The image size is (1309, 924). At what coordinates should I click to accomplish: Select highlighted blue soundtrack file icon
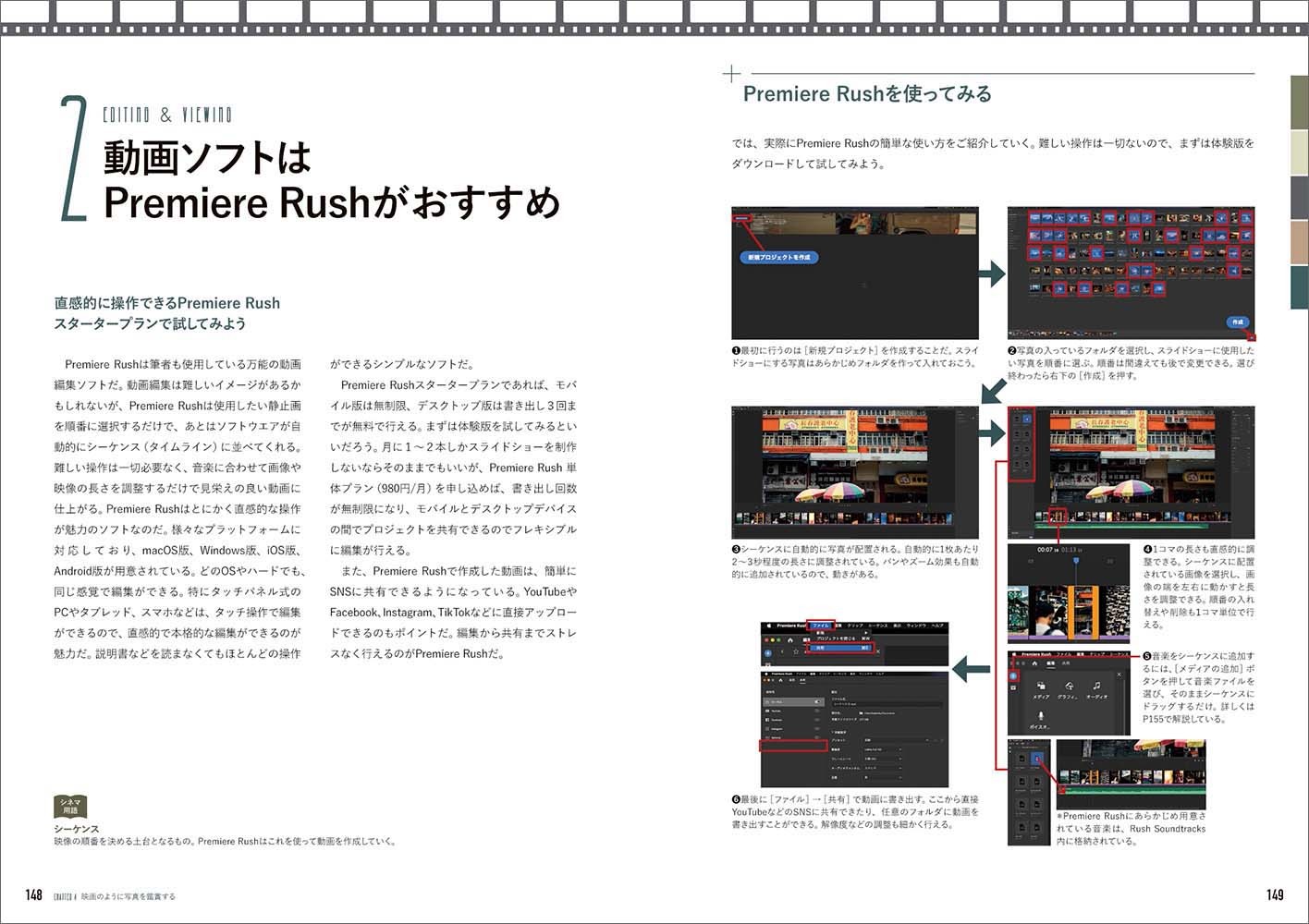coord(1037,759)
